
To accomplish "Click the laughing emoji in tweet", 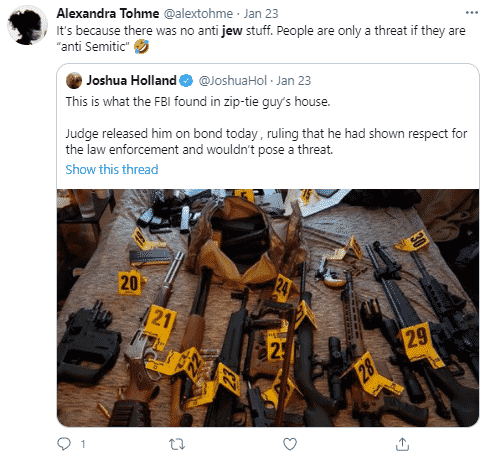I will pos(141,46).
